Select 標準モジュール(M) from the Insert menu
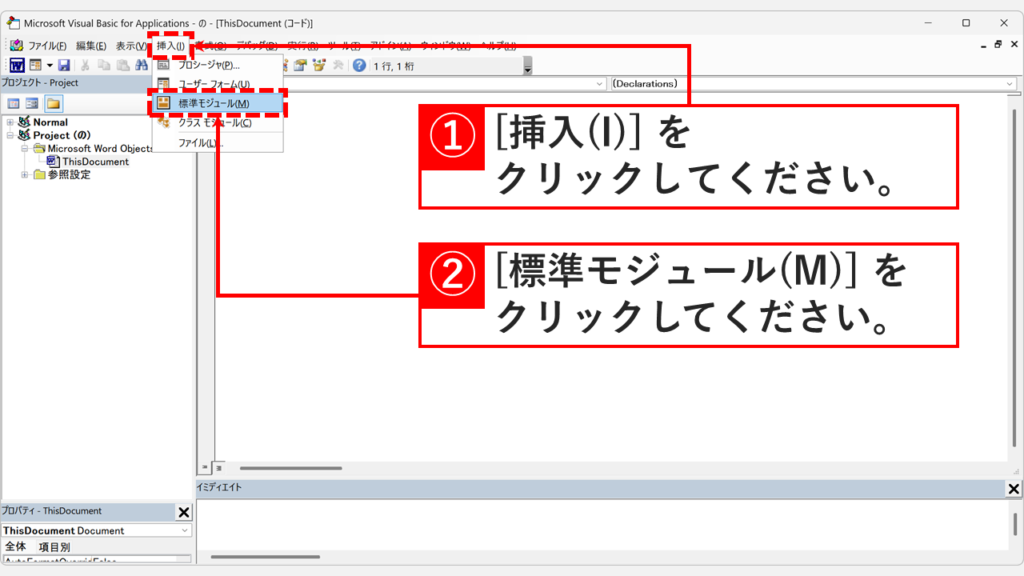 [215, 103]
